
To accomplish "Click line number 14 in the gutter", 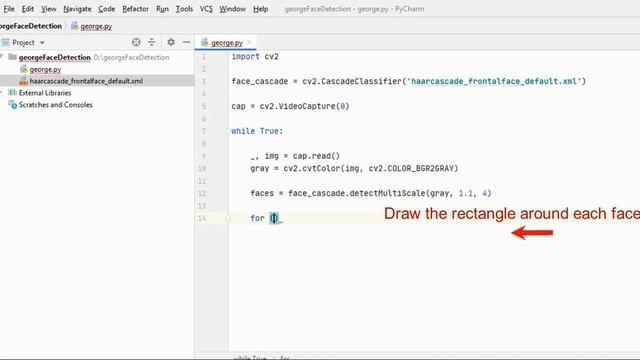I will [202, 218].
